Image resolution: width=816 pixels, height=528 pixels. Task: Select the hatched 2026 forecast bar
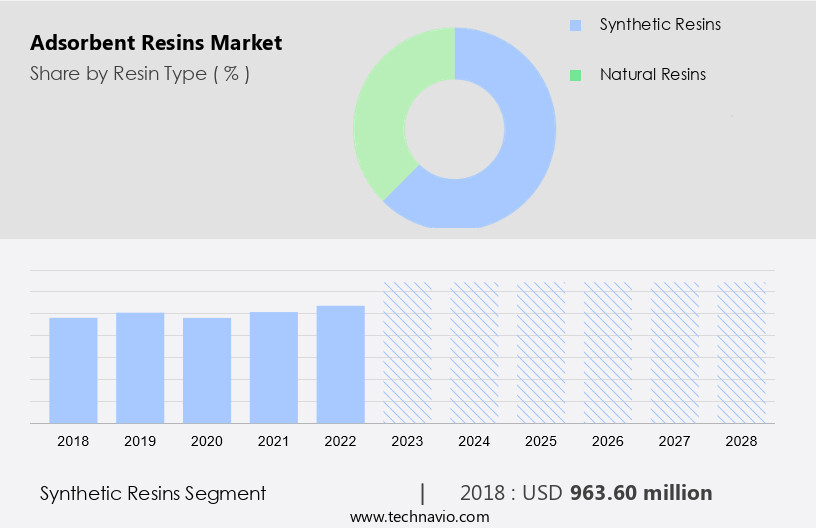[x=608, y=352]
